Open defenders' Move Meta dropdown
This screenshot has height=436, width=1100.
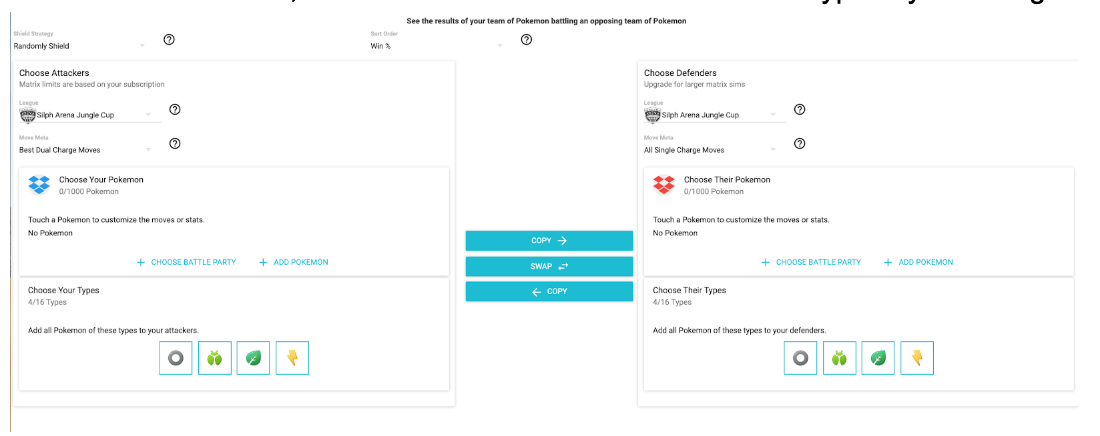tap(714, 150)
